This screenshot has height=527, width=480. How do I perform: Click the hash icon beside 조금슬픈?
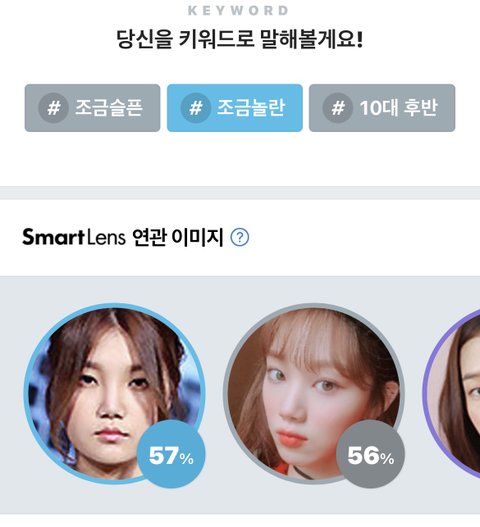53,108
